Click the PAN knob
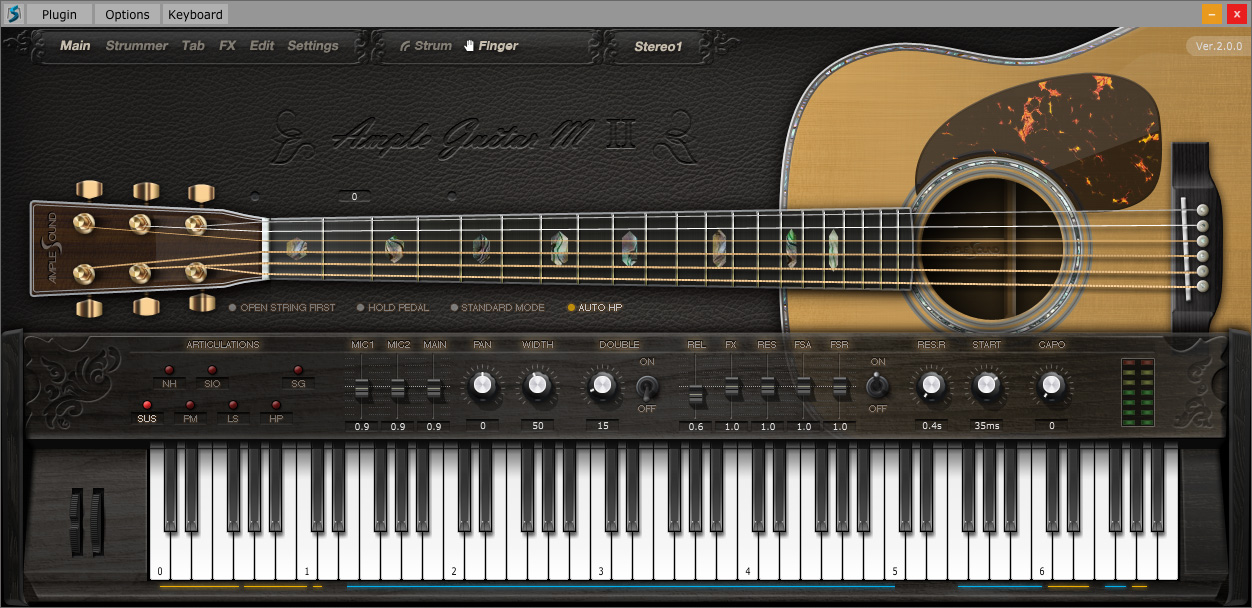Screen dimensions: 1252x608 [482, 385]
